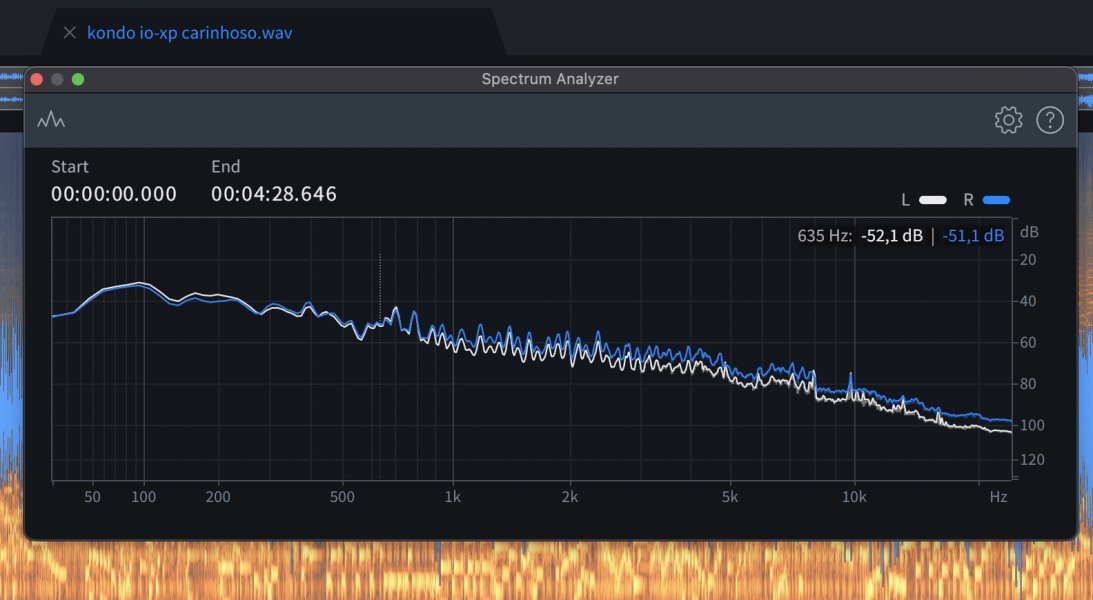
Task: Open the help question mark icon
Action: click(1050, 121)
